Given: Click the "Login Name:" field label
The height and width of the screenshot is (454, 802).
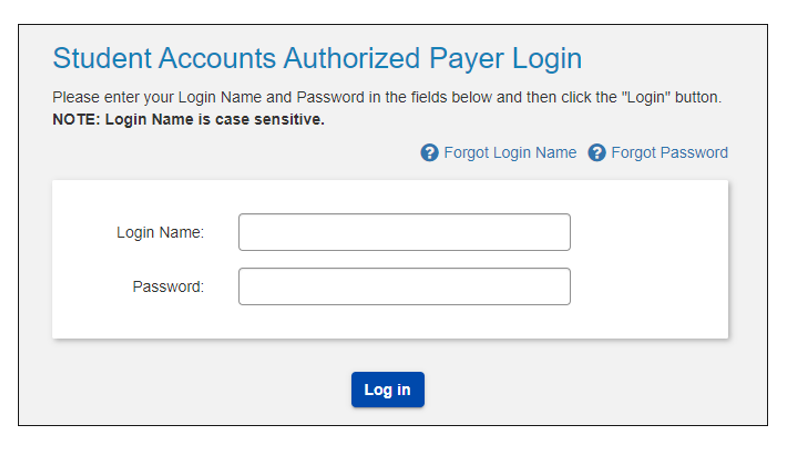Looking at the screenshot, I should (160, 232).
